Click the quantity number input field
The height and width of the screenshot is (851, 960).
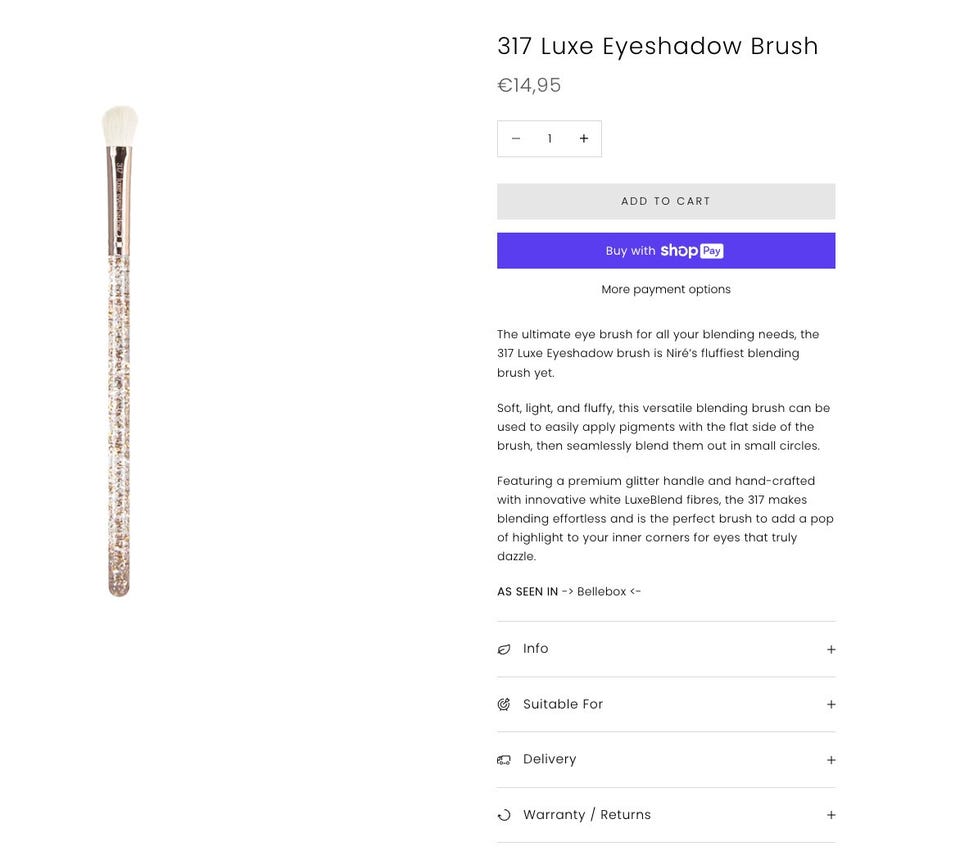click(549, 139)
